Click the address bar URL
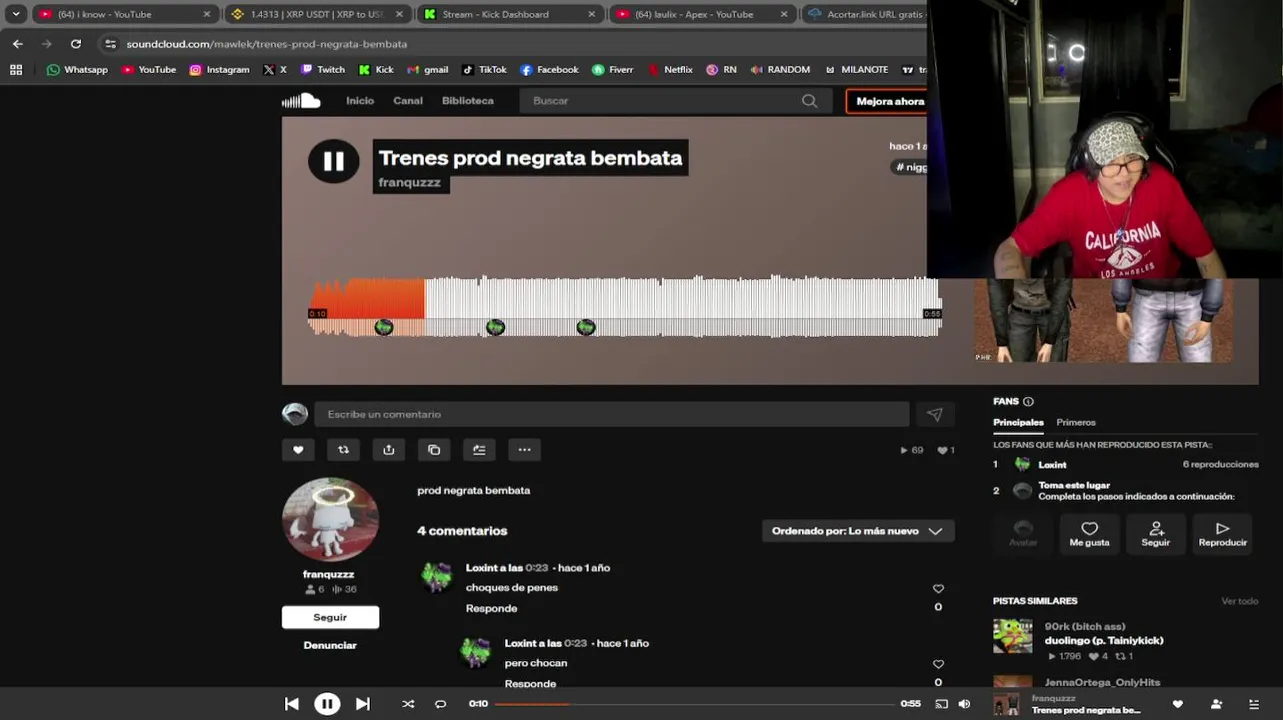This screenshot has width=1283, height=720. pyautogui.click(x=267, y=44)
